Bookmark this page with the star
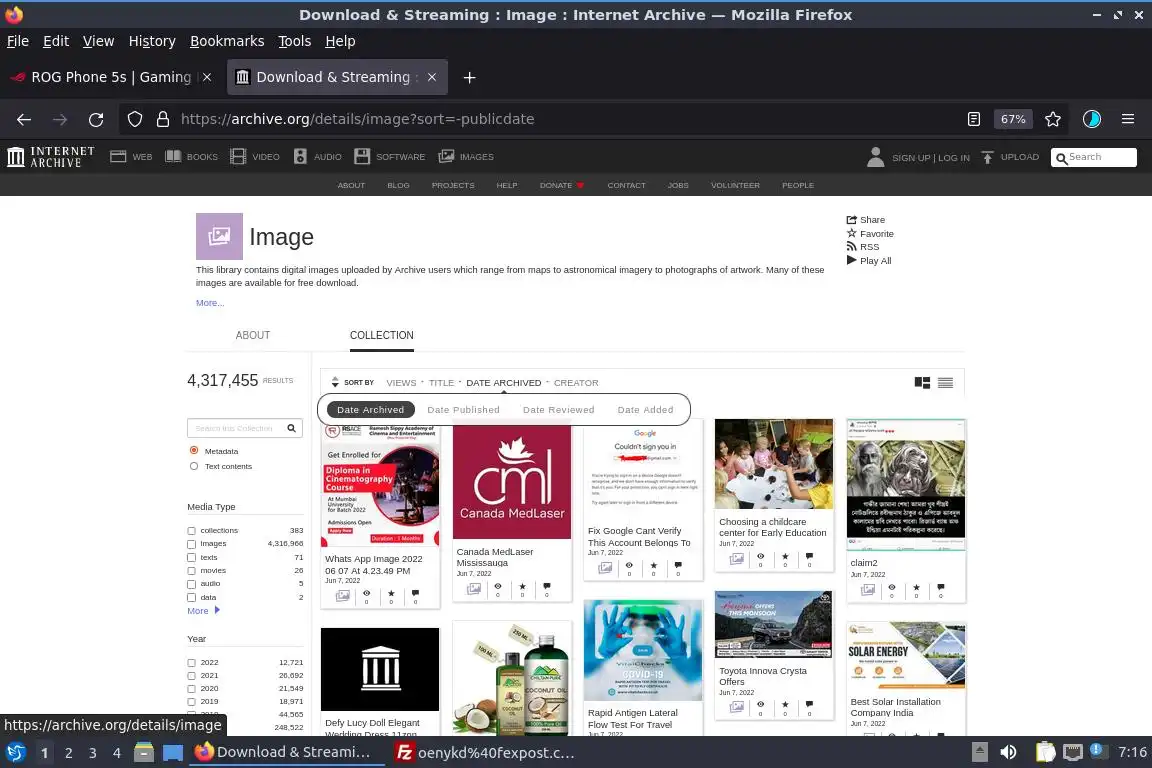1152x768 pixels. [x=1053, y=119]
